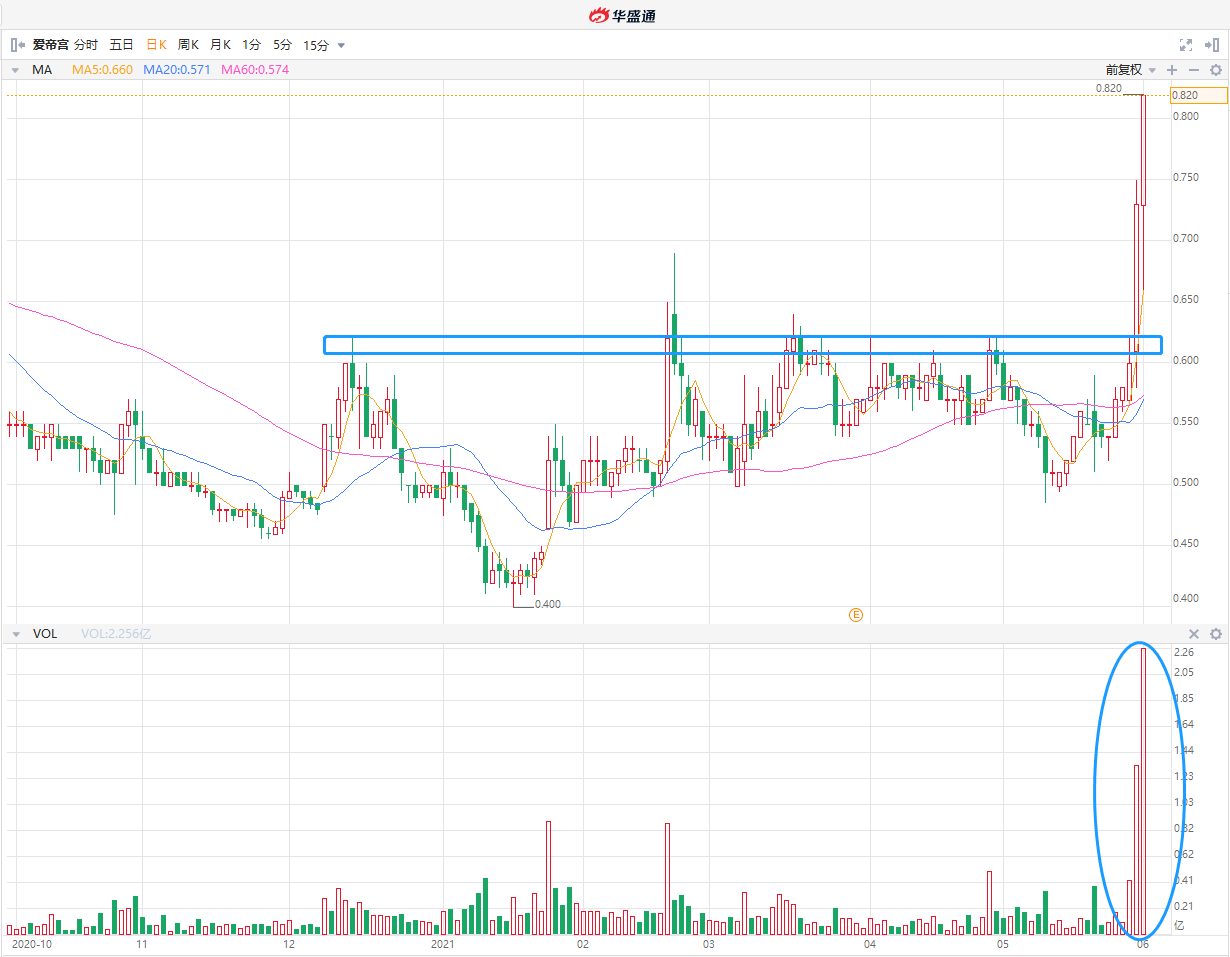
Task: Click stock name 爱帝宫
Action: click(50, 45)
